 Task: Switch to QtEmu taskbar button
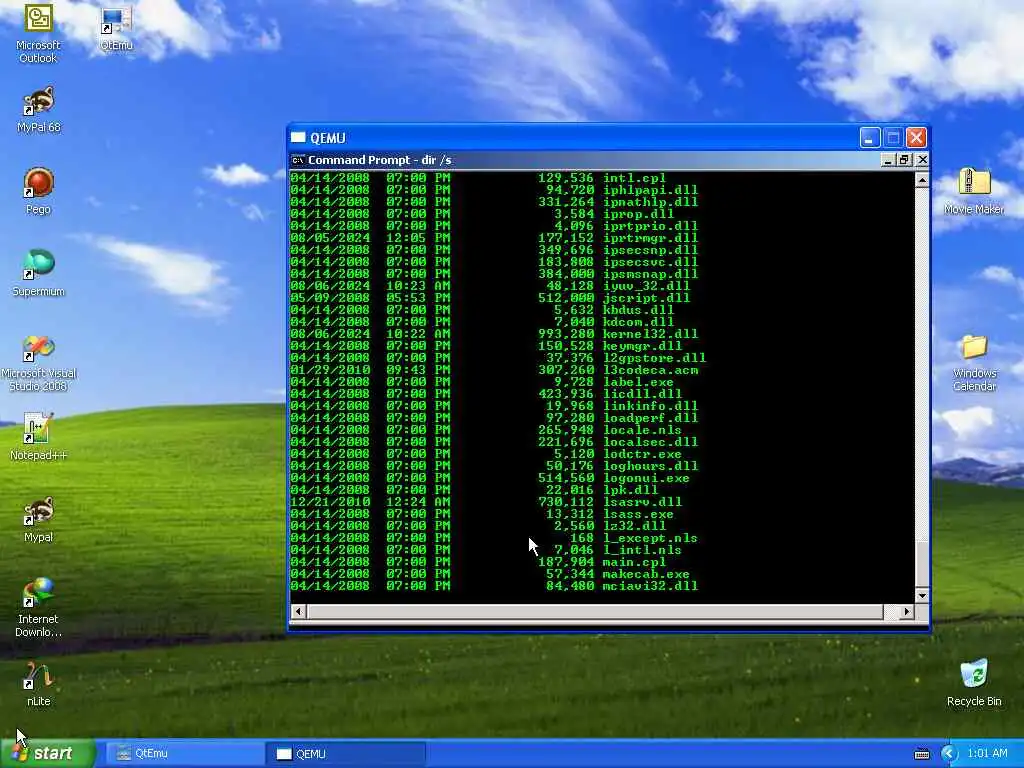[186, 754]
